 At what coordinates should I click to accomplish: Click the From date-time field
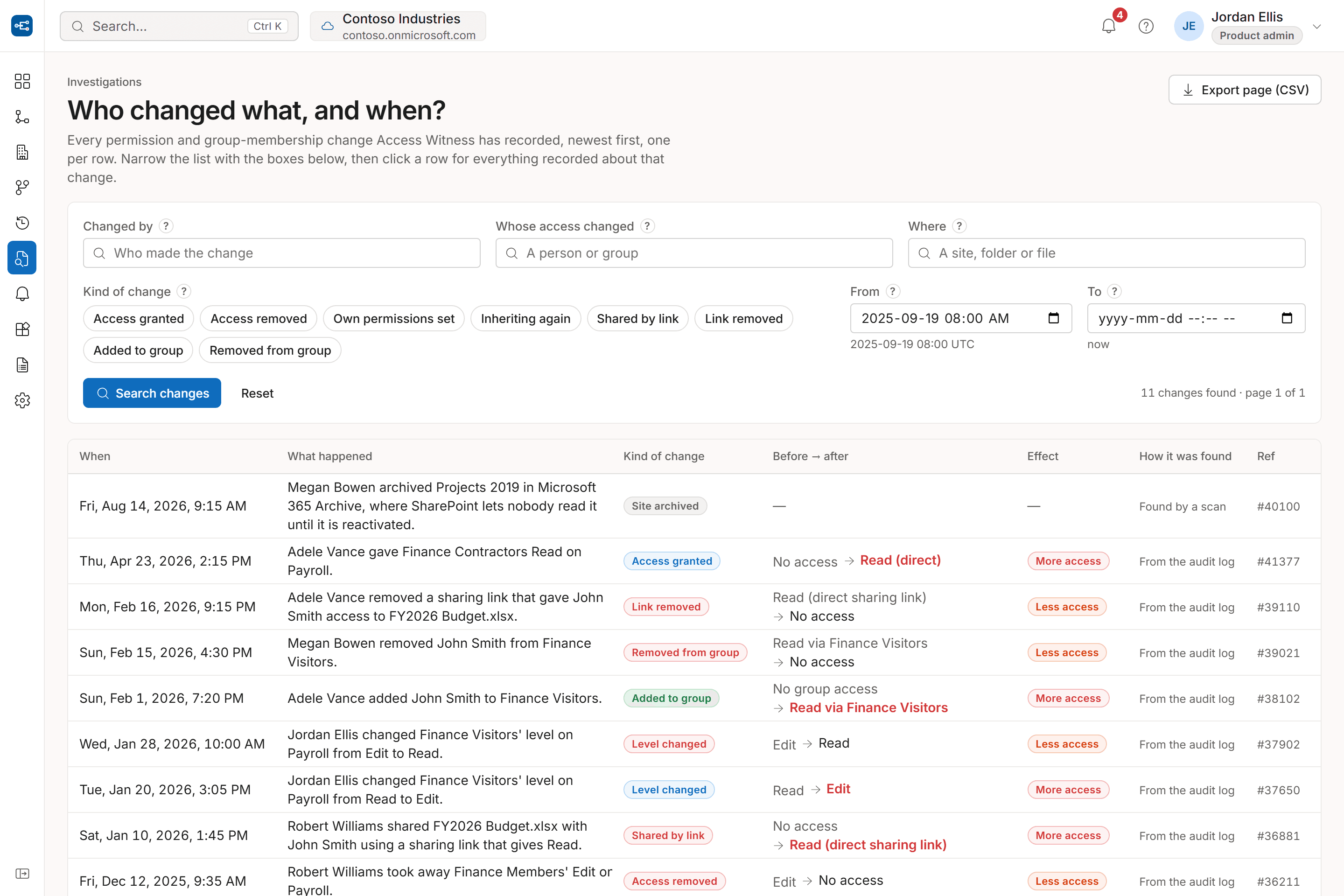tap(961, 318)
